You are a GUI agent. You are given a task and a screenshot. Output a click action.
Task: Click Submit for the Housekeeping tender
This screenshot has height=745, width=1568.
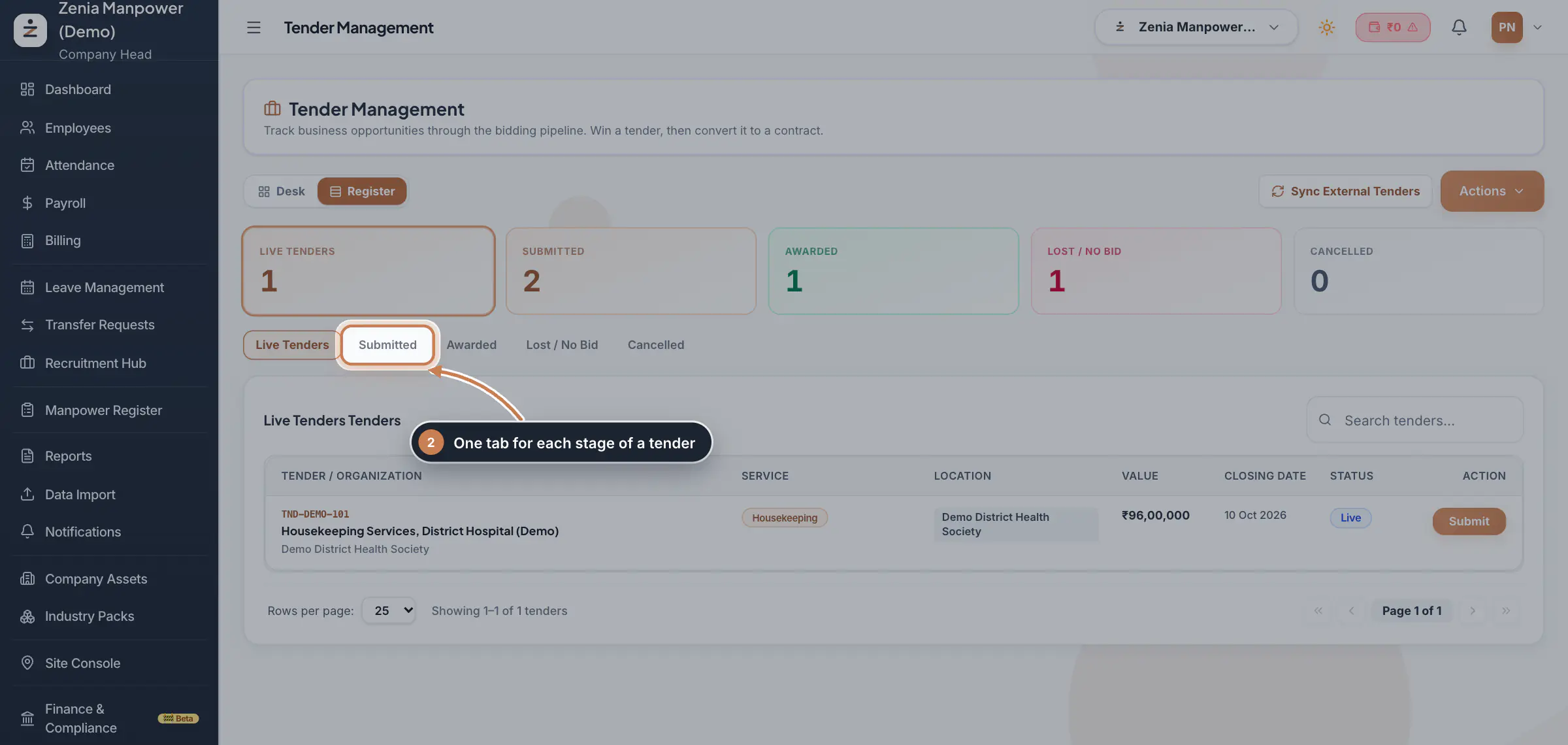(x=1469, y=521)
